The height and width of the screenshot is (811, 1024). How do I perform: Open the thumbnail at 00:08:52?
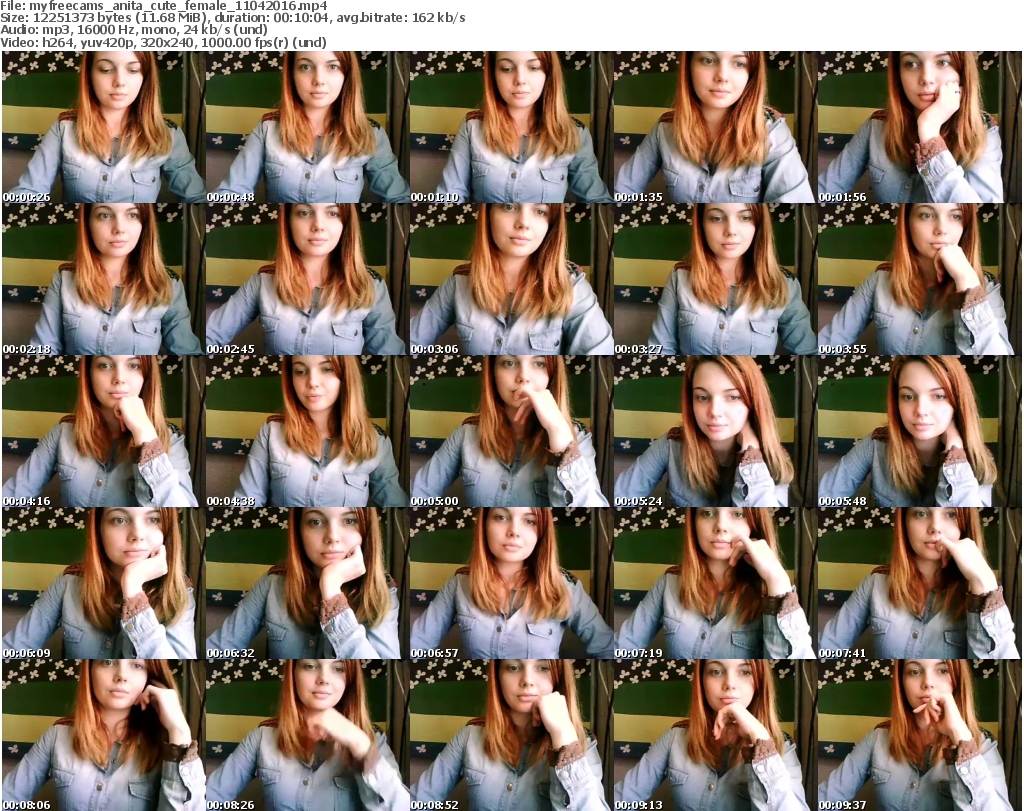pos(511,735)
